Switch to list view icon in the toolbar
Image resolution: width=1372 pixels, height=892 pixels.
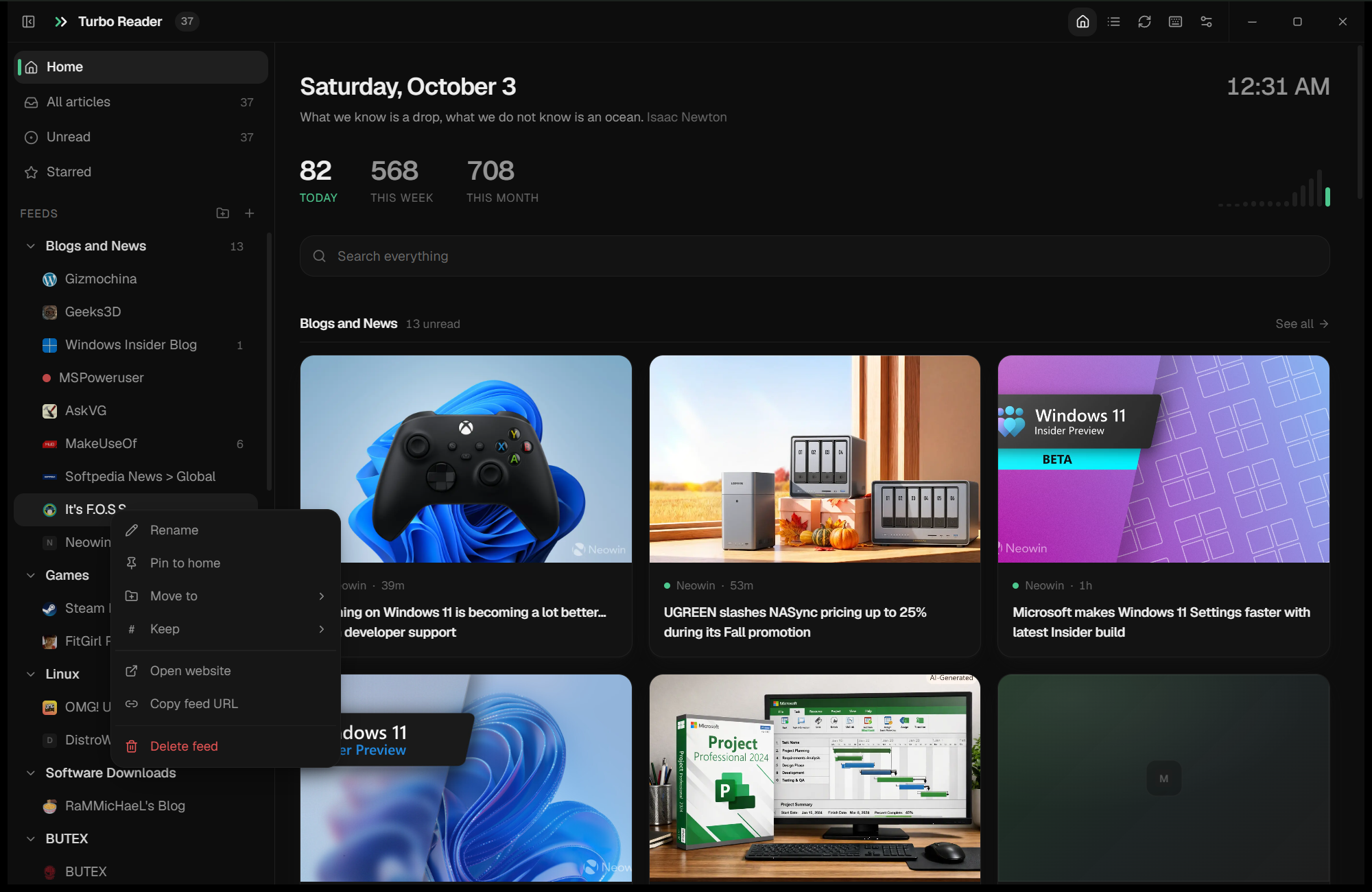tap(1113, 21)
